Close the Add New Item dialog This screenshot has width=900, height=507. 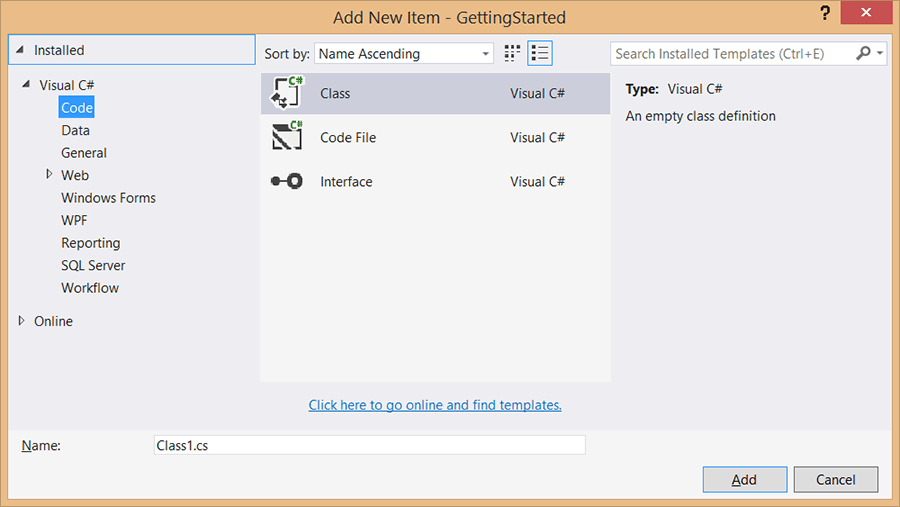click(866, 12)
